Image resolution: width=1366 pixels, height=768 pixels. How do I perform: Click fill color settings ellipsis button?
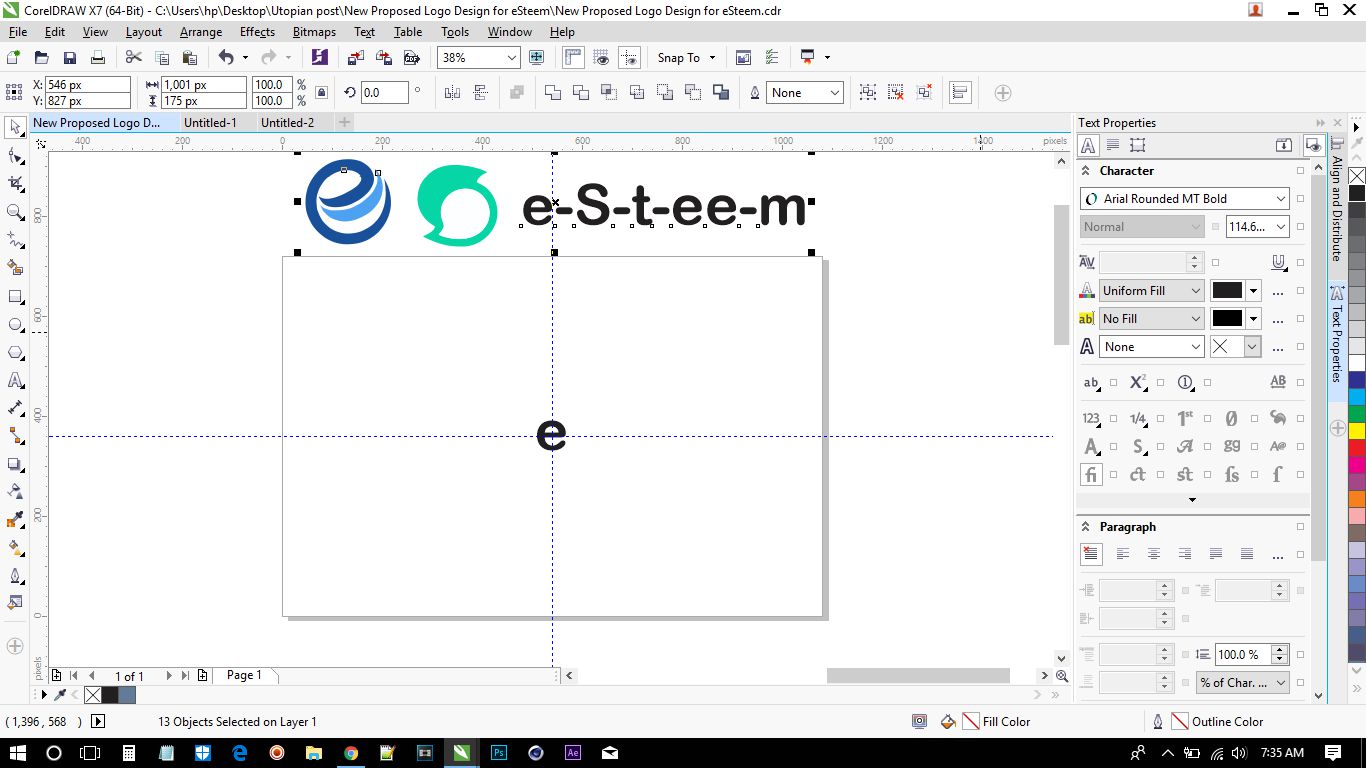pos(1277,292)
